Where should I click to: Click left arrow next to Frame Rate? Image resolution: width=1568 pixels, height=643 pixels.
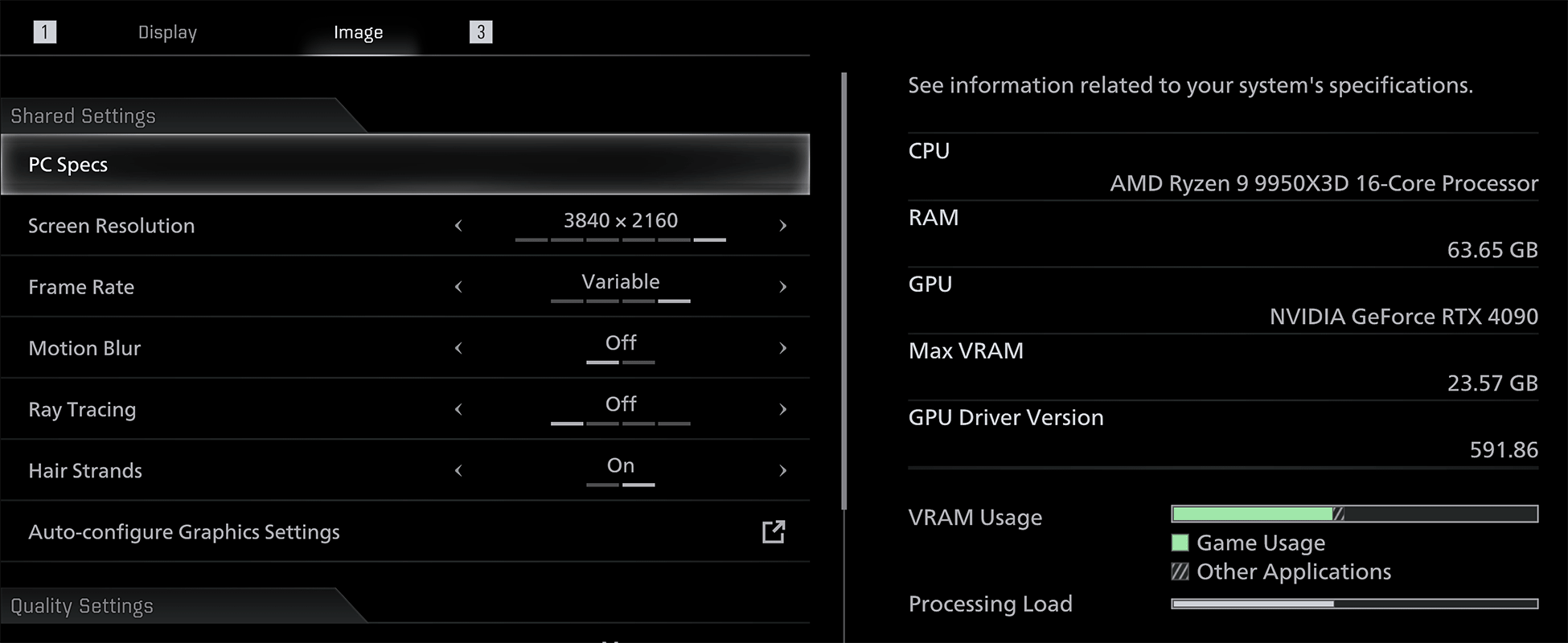tap(458, 287)
